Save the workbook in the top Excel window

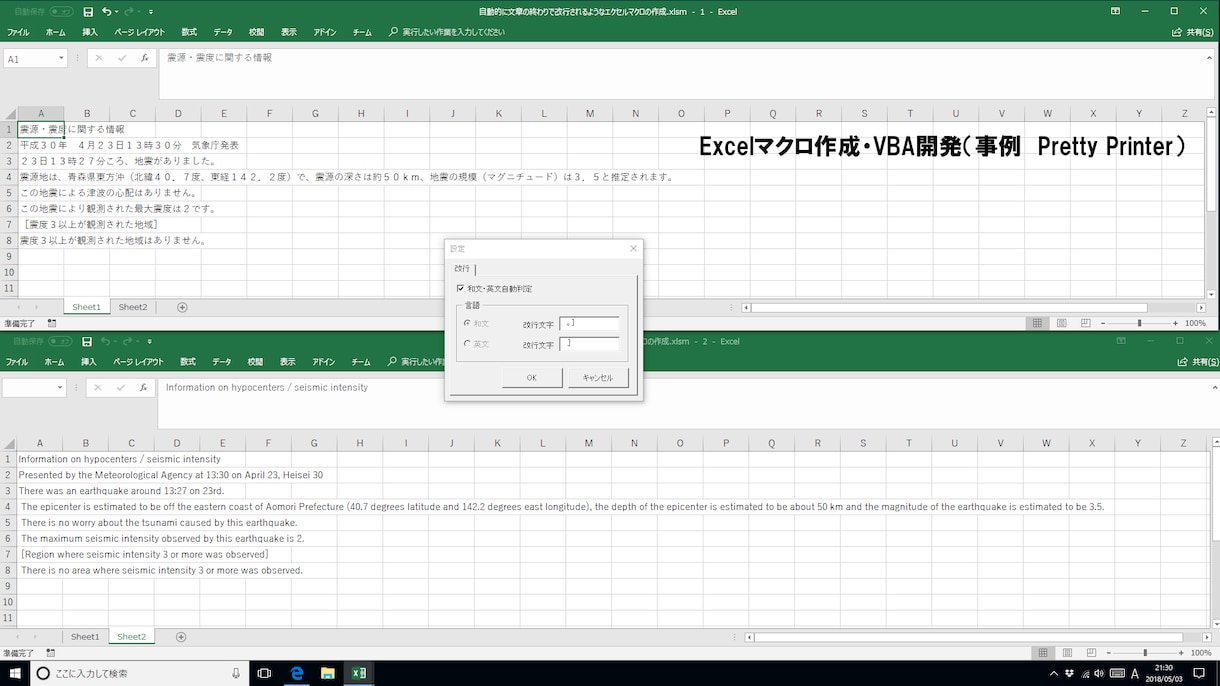point(88,12)
